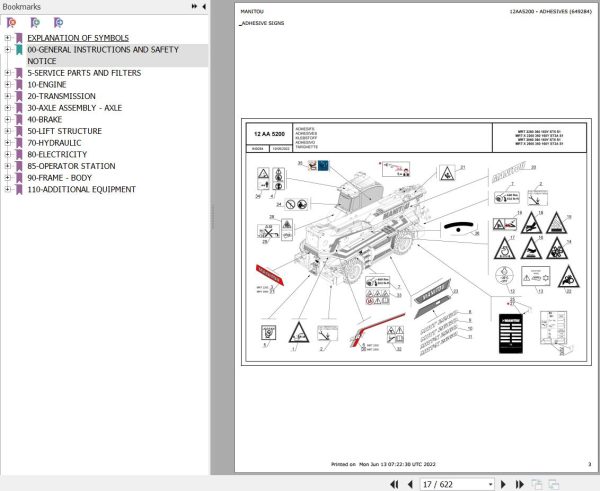Expand 30-AXLE ASSEMBLY bookmark

click(7, 108)
